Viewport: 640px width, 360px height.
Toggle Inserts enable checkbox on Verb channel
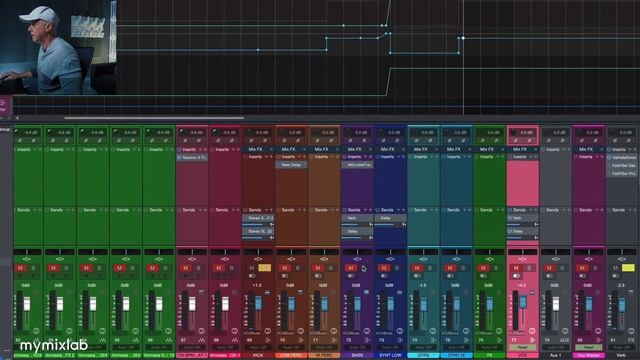[x=609, y=149]
